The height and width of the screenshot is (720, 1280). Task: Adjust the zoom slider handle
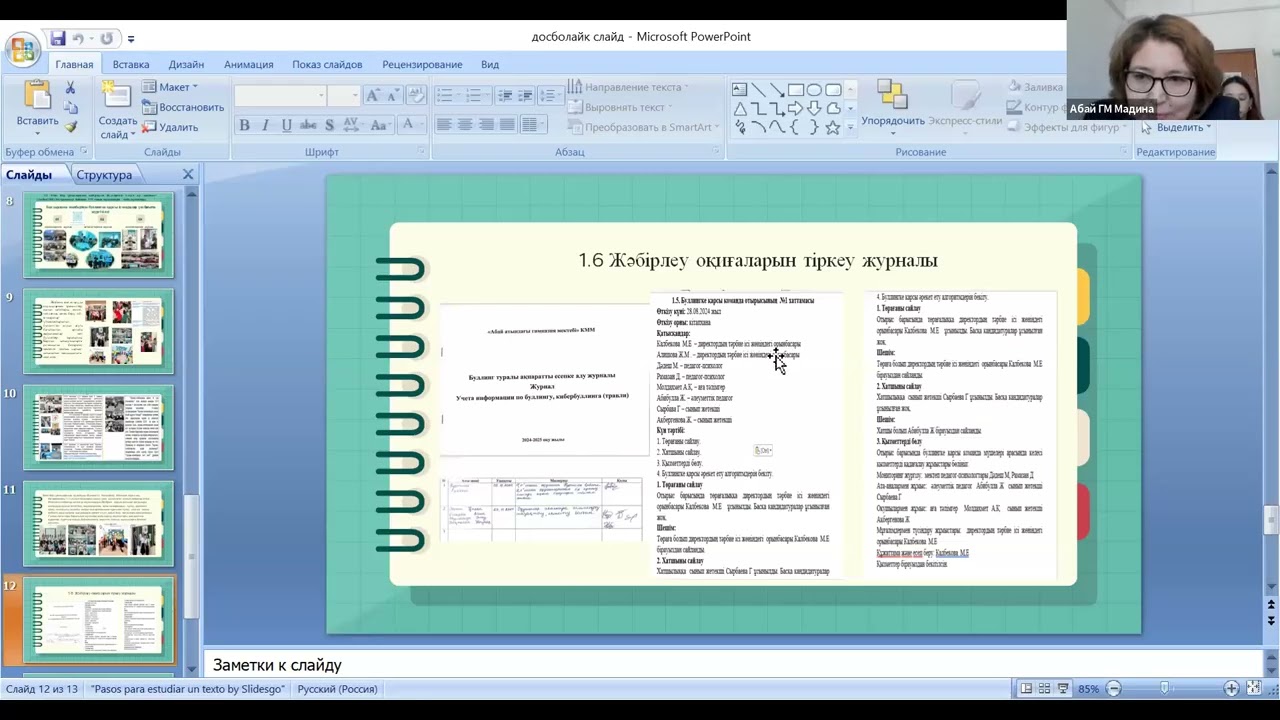pos(1165,688)
